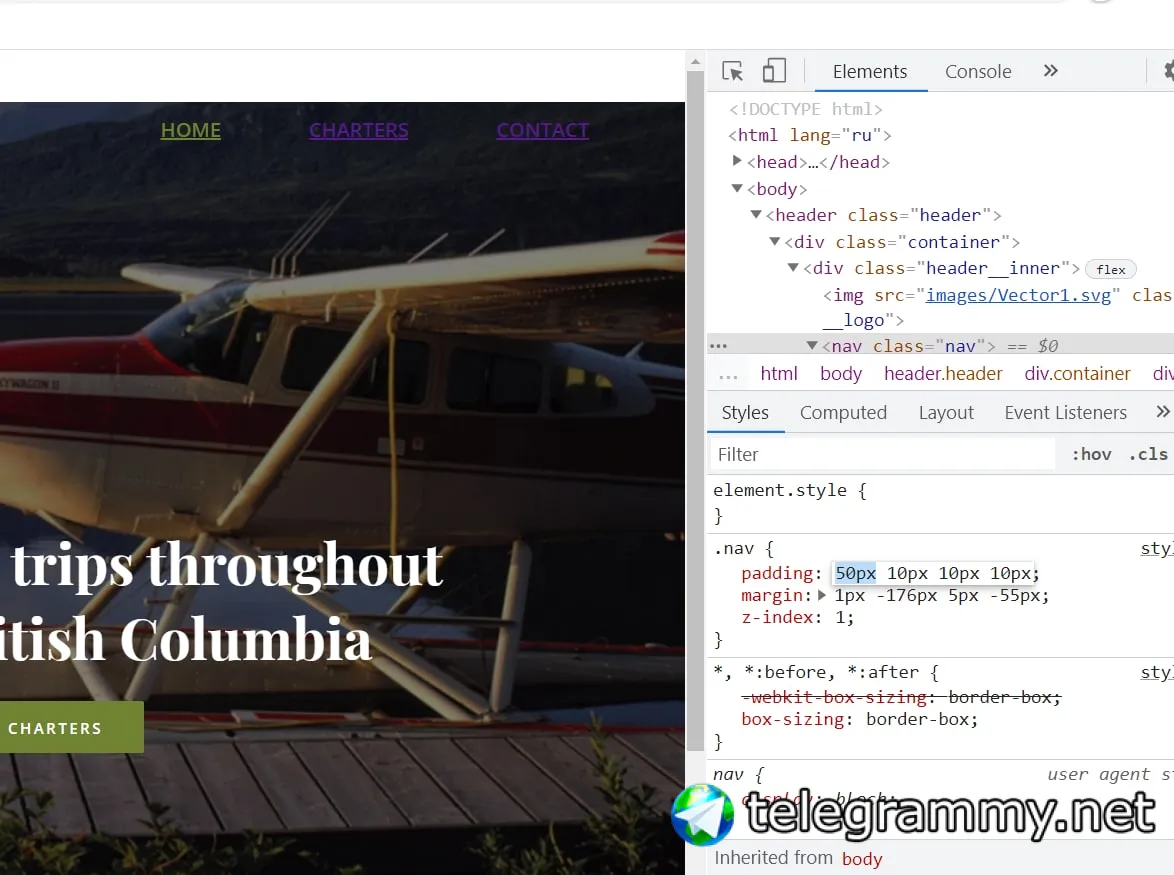Toggle the :hov element state button
The height and width of the screenshot is (875, 1174).
(1091, 454)
